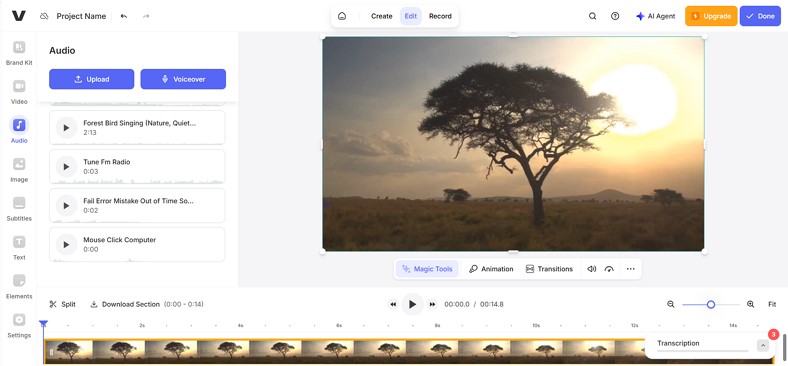Click the timeline zoom in icon

pos(750,304)
